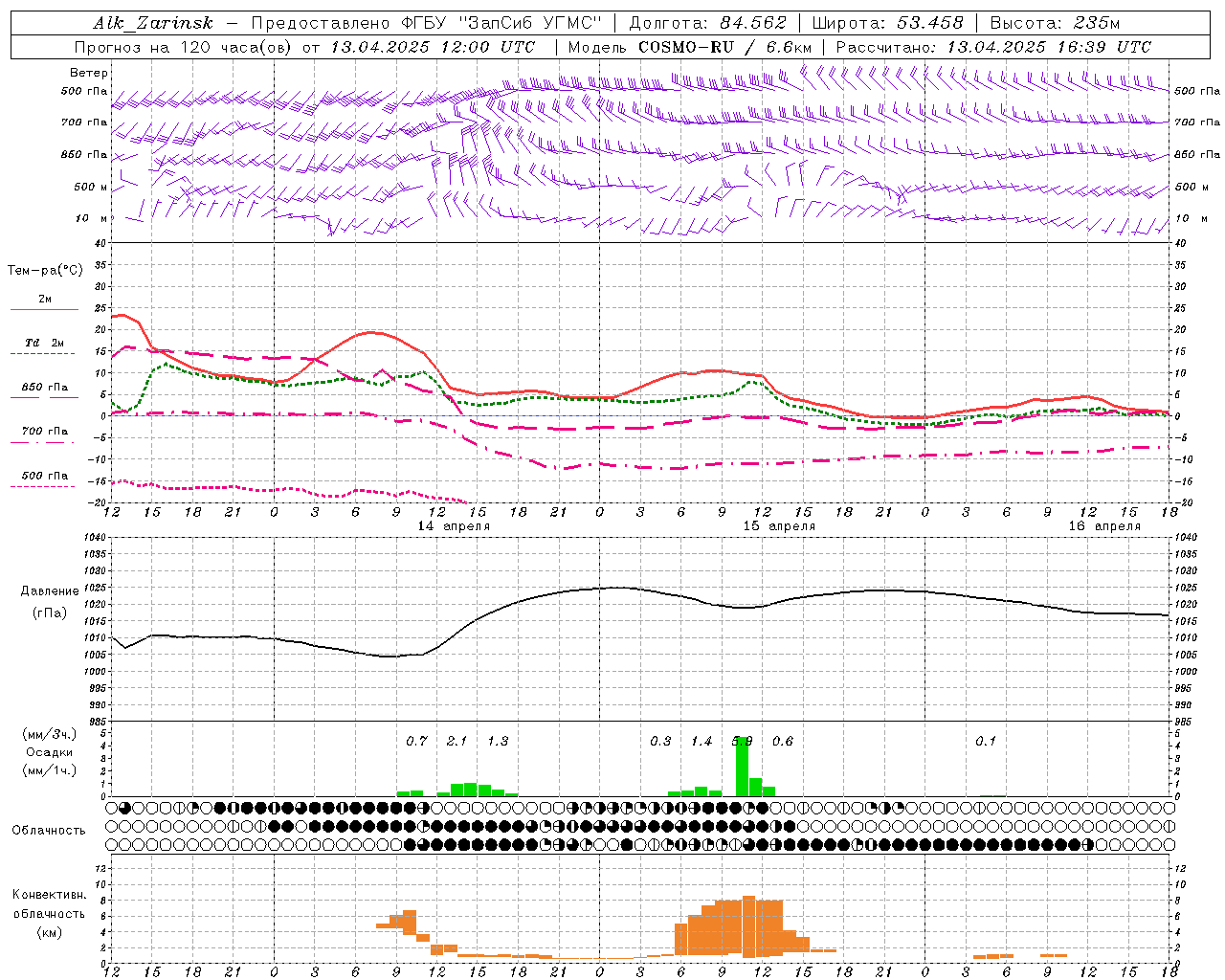Select the Давление pressure panel label
The image size is (1225, 980).
[50, 591]
